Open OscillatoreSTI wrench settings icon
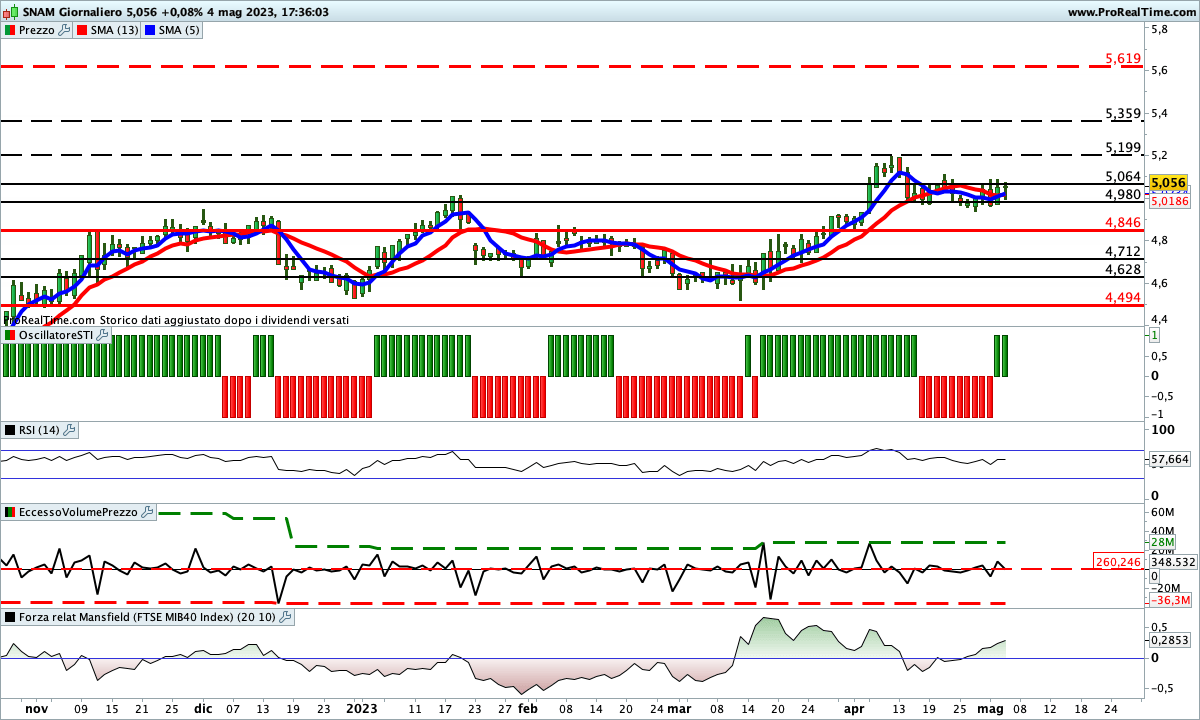 tap(102, 335)
